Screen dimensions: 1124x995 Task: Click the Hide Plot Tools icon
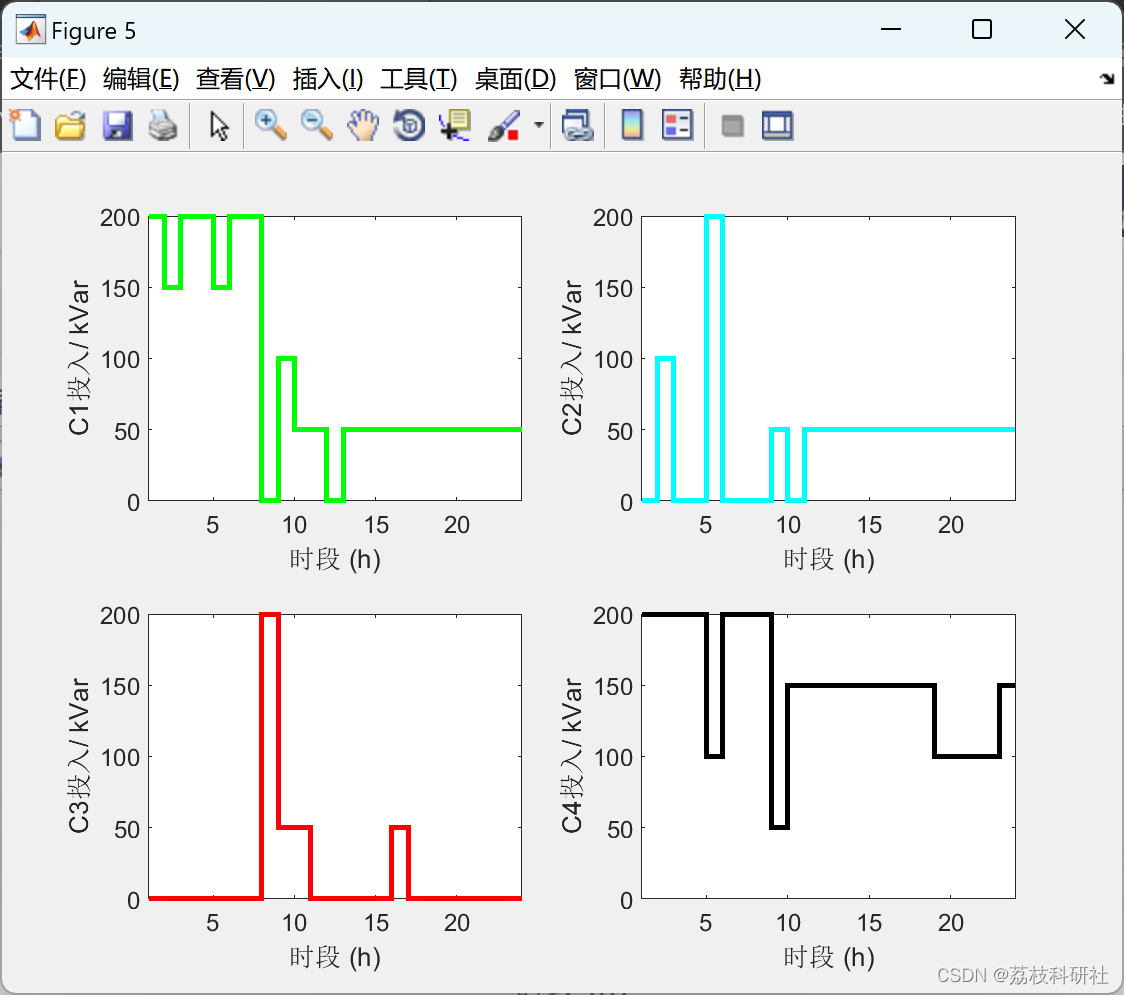732,126
